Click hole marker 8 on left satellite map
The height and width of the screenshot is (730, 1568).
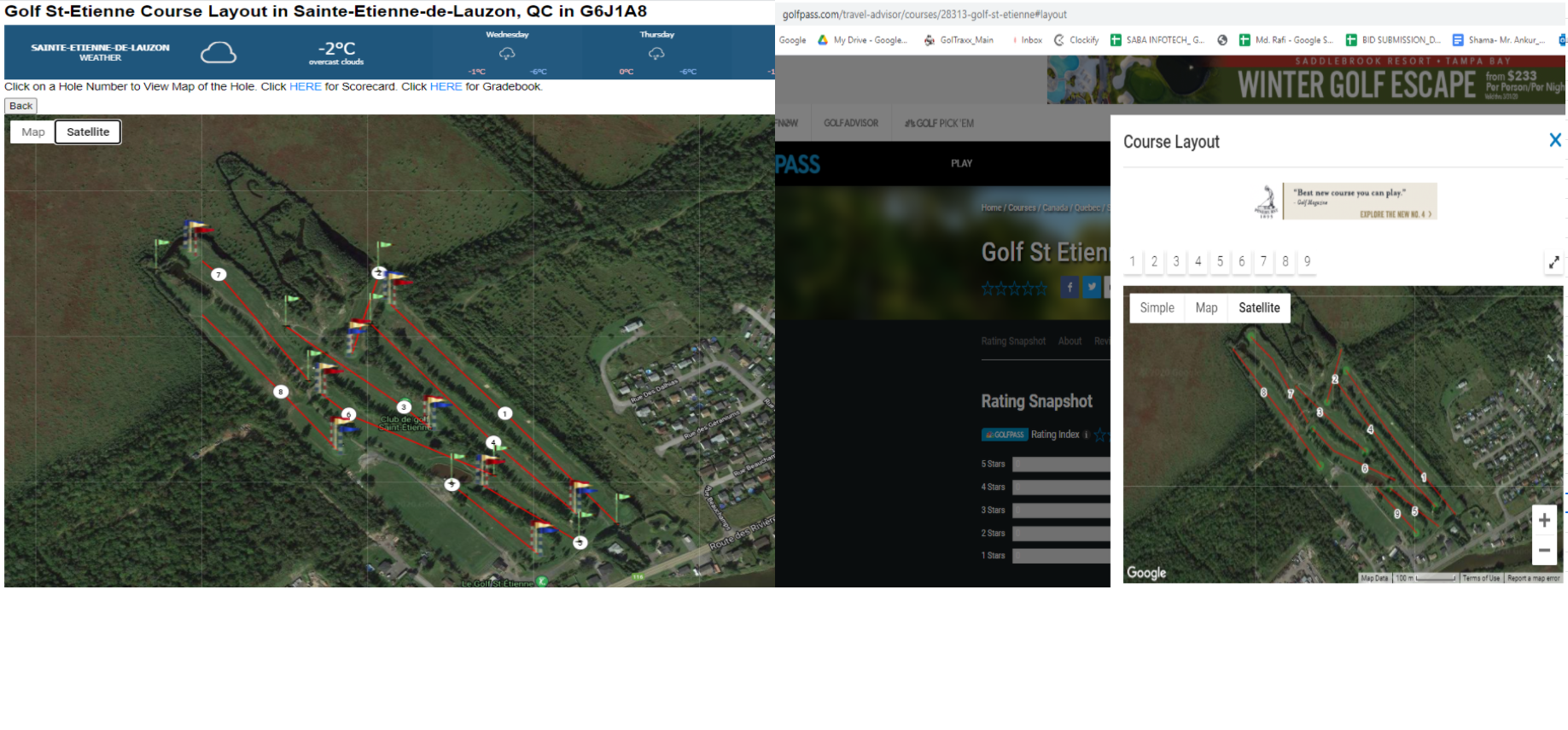[281, 392]
